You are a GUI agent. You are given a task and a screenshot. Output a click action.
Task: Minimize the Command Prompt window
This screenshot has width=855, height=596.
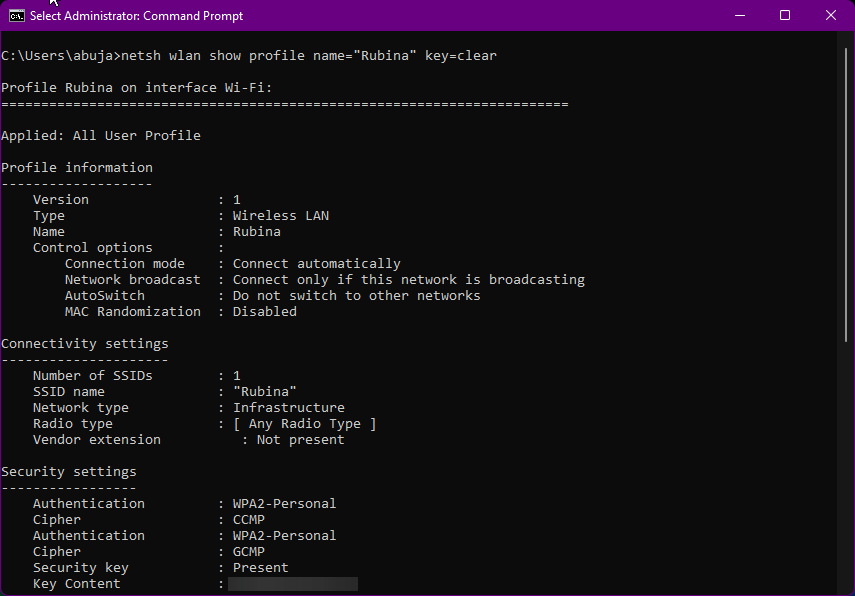739,16
